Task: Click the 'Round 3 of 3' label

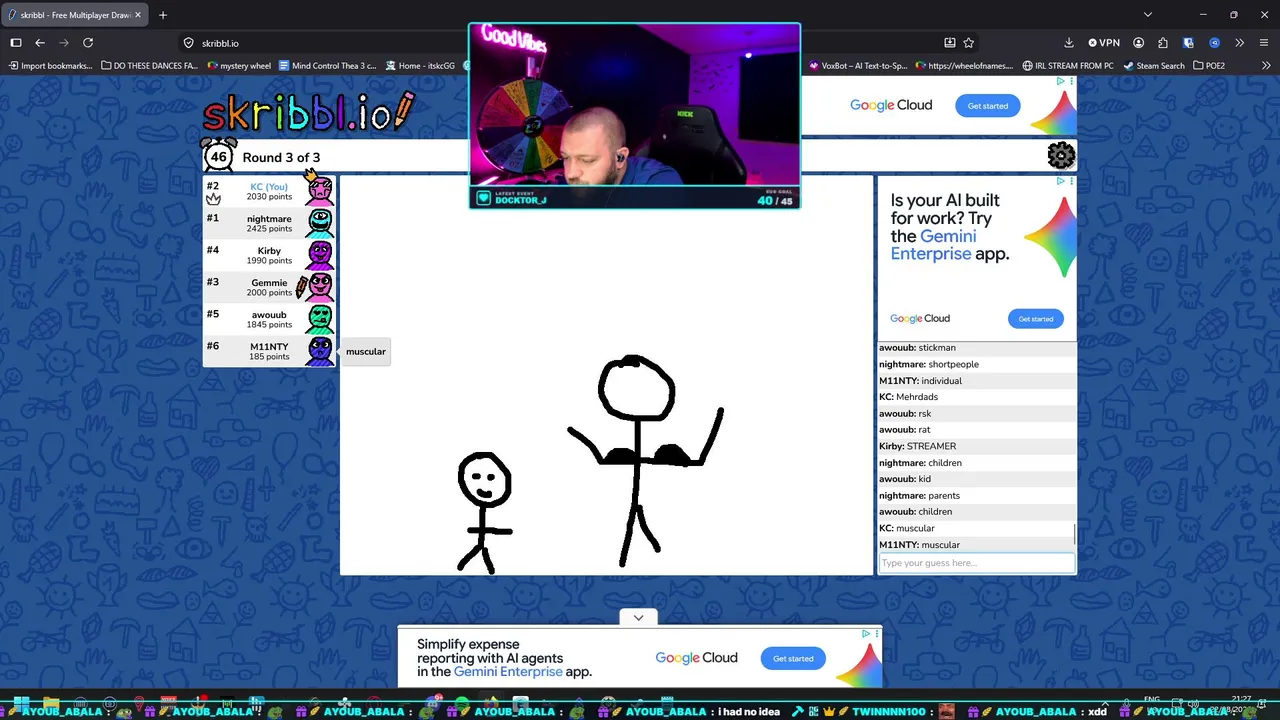Action: coord(281,157)
